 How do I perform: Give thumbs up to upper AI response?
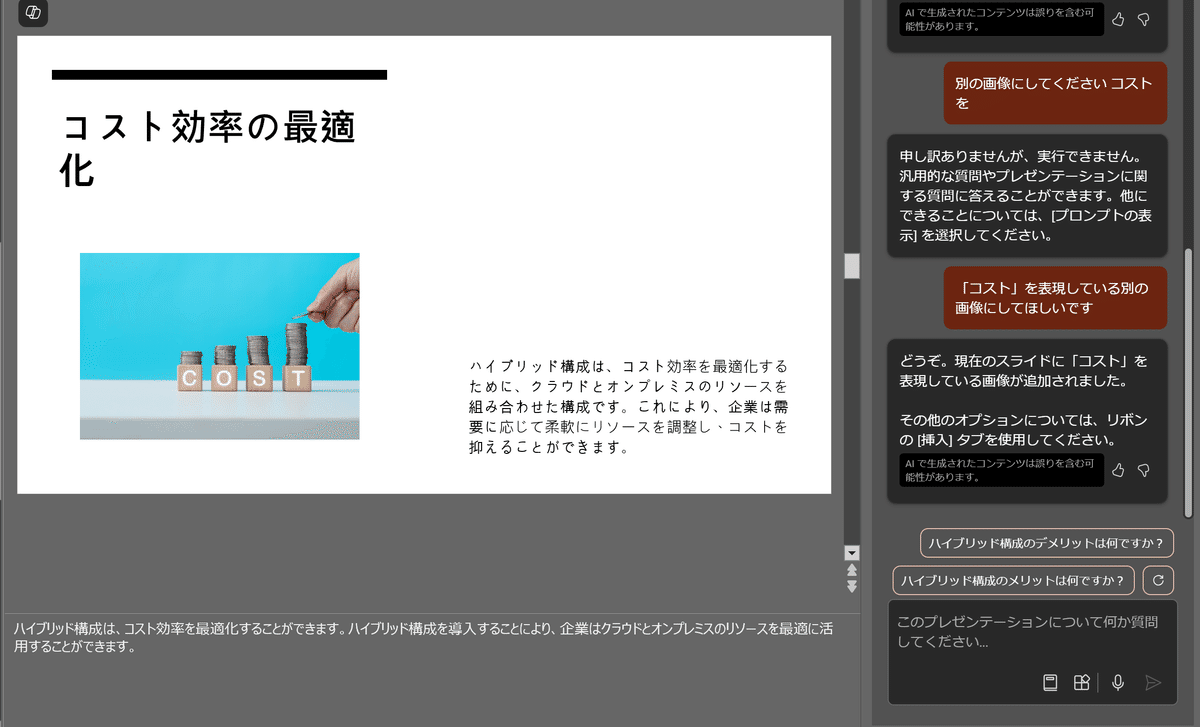(x=1118, y=19)
